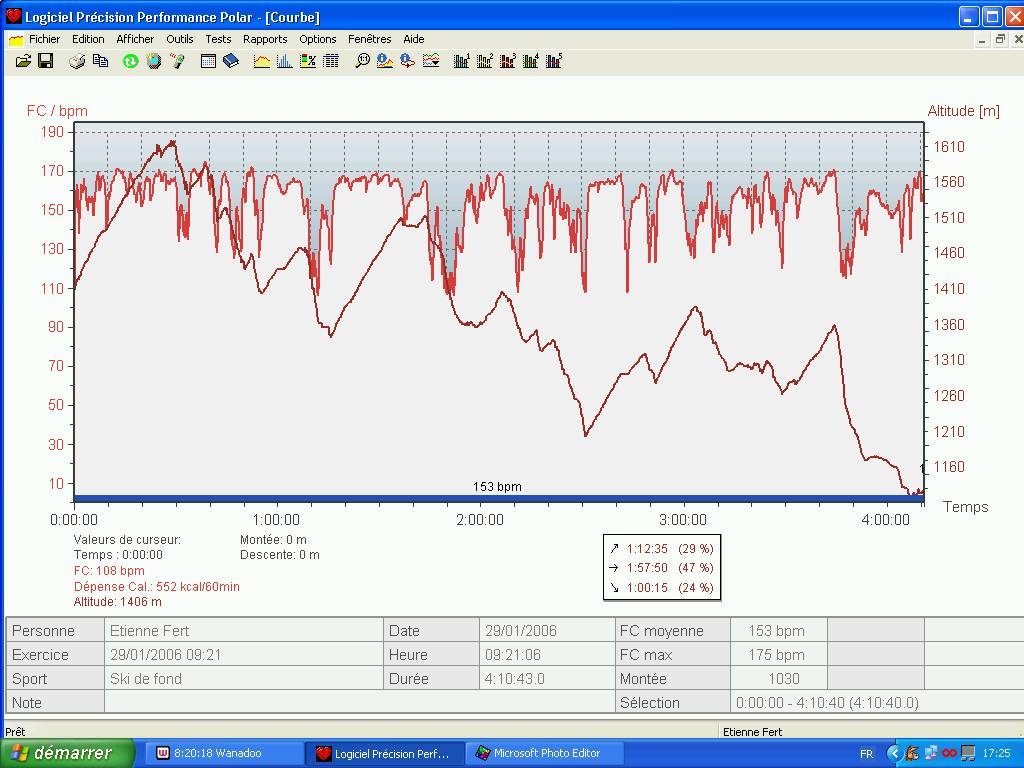Open the calendar icon in toolbar

tap(208, 61)
